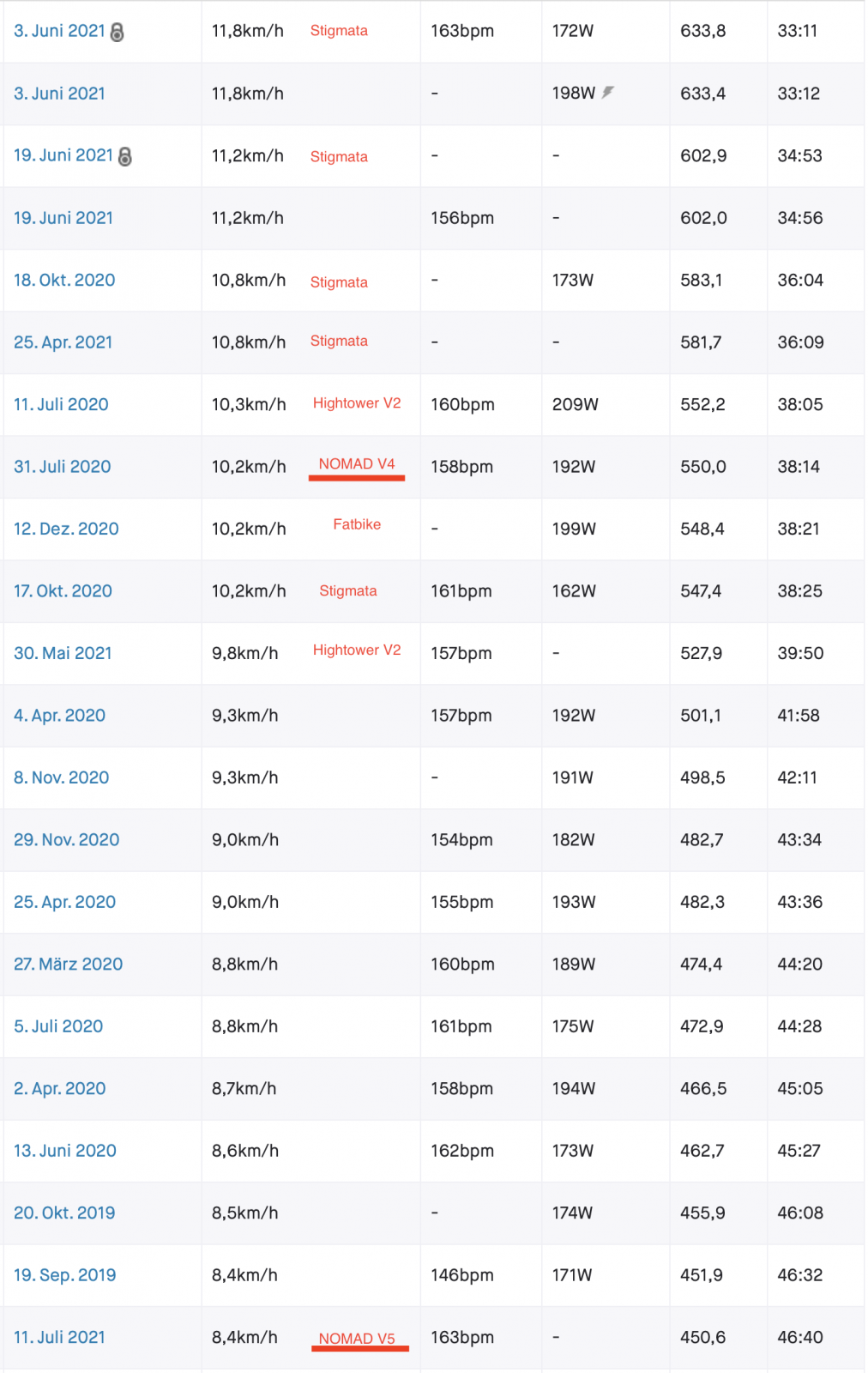Screen dimensions: 868x1373
Task: Open the 11. Juli 2020 effort
Action: click(61, 404)
